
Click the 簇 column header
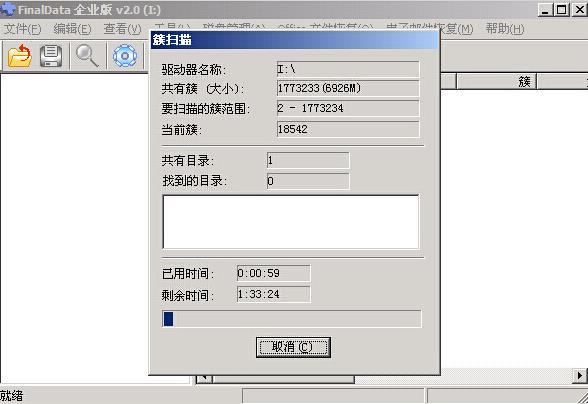(x=497, y=81)
